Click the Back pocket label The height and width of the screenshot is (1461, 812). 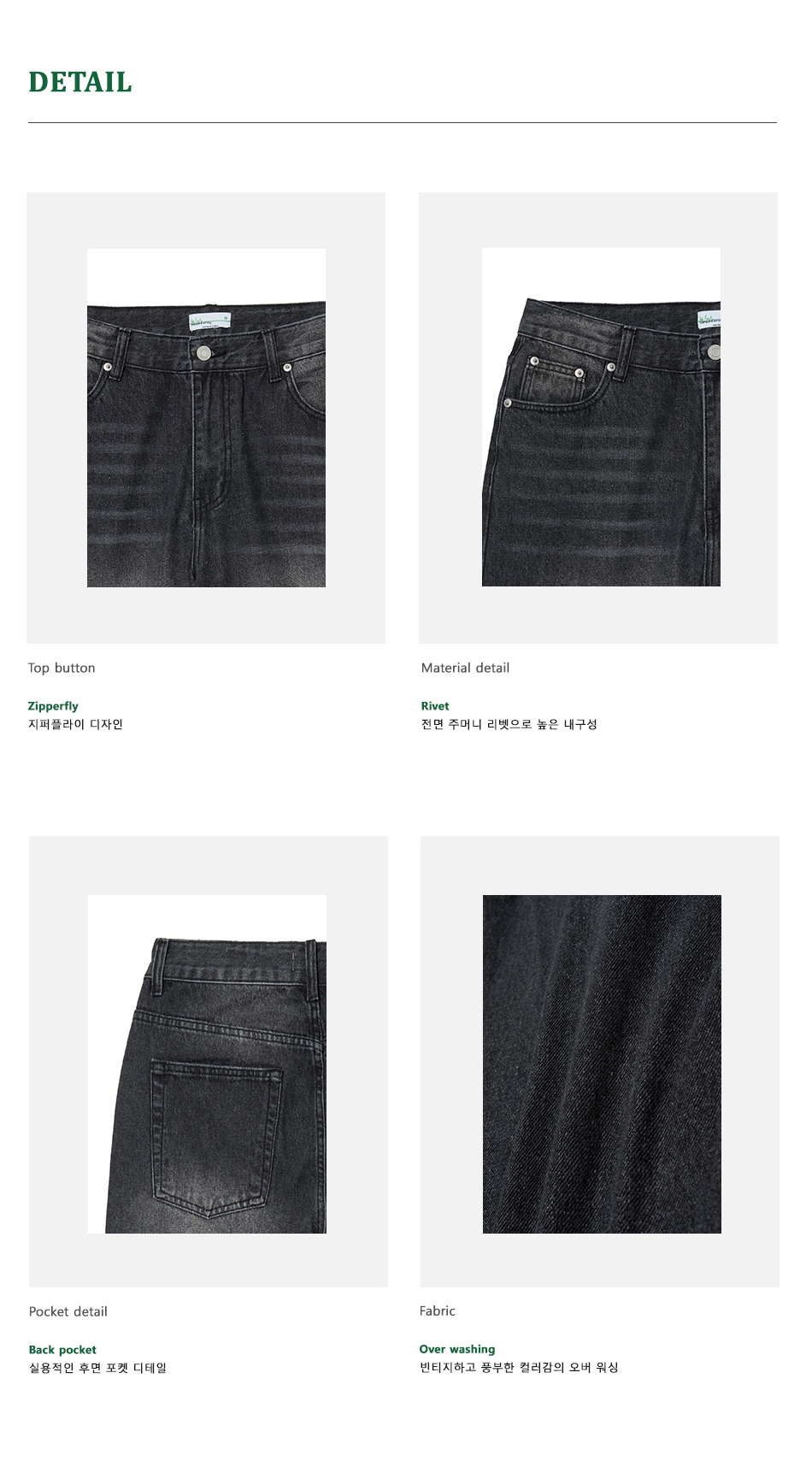pos(62,1350)
